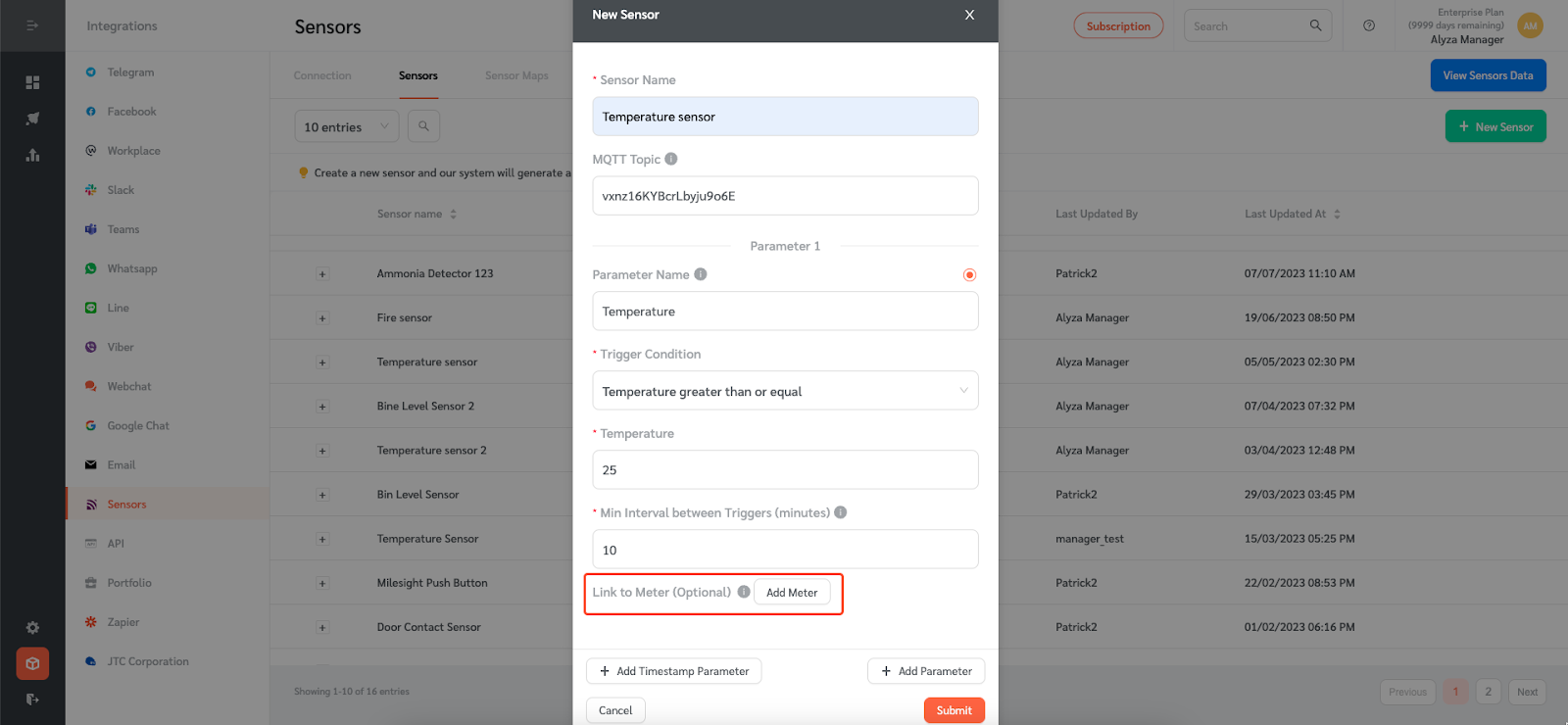Expand the Door Contact Sensor row
This screenshot has width=1568, height=725.
point(321,627)
